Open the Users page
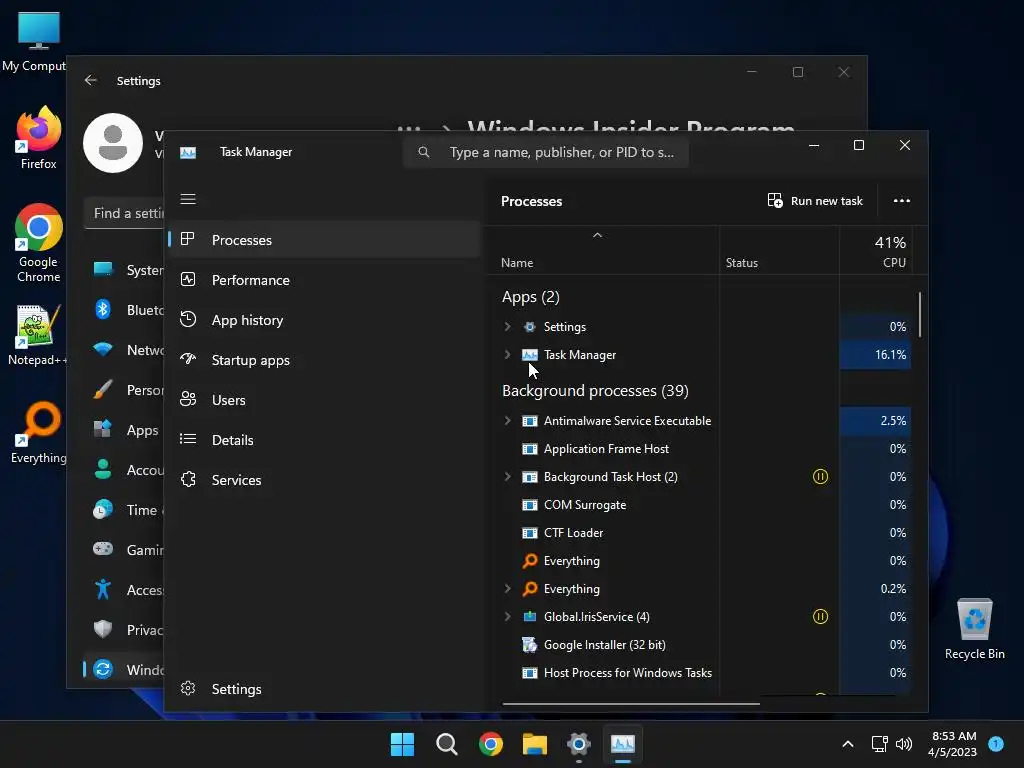 (325, 400)
